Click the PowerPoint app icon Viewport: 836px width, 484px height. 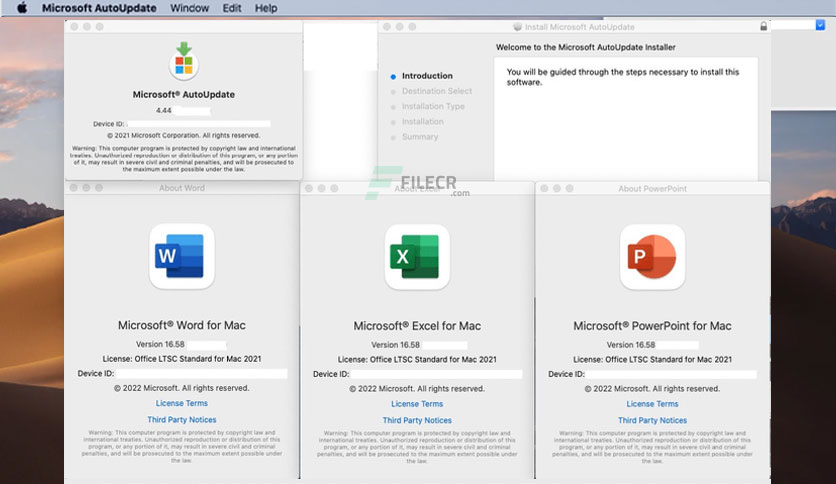pos(653,257)
